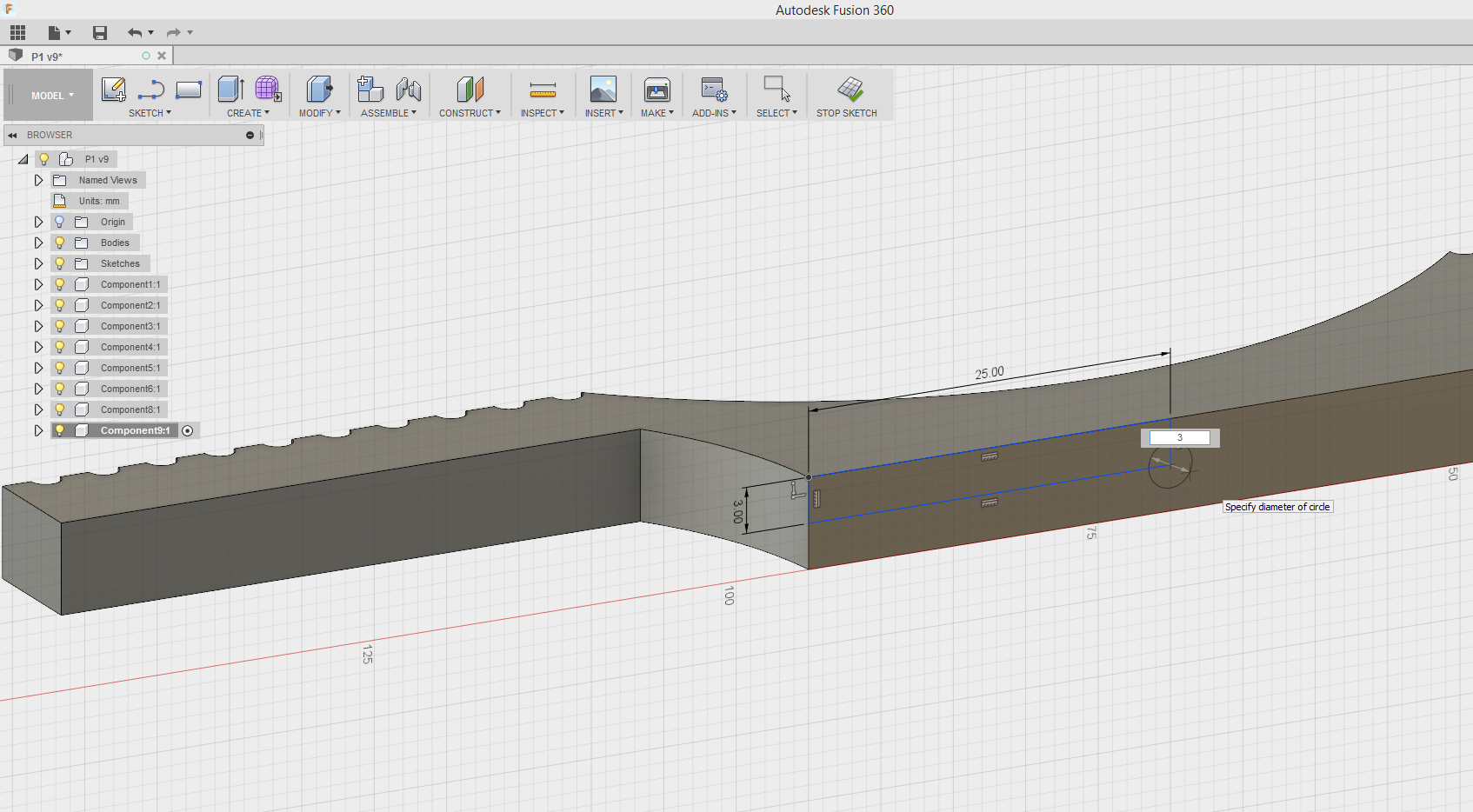Open the data panel grid icon
The width and height of the screenshot is (1473, 812).
point(17,33)
